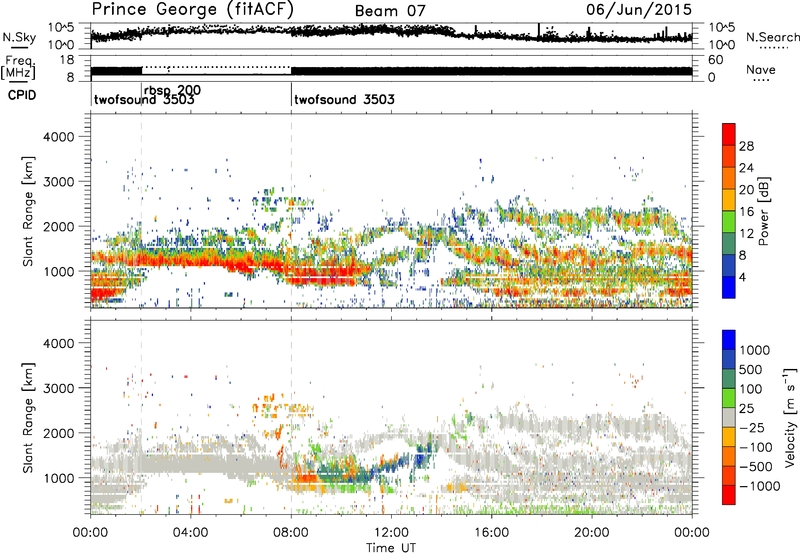Select the '4000' tick in the power panel
800x554 pixels.
58,137
